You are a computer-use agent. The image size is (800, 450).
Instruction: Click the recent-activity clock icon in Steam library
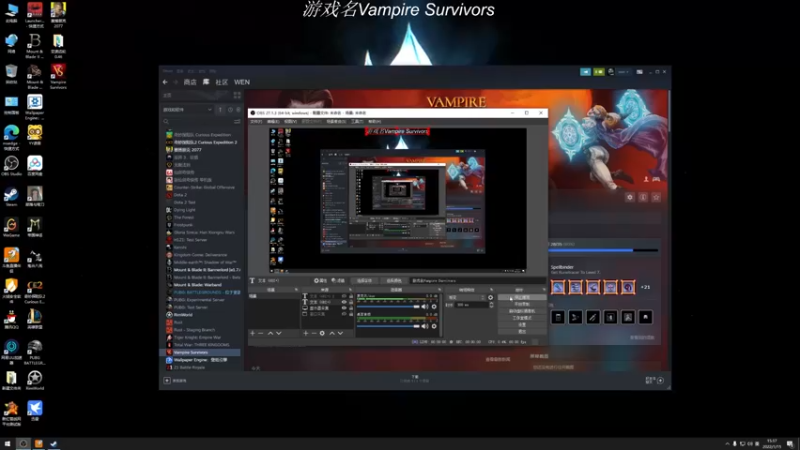click(x=230, y=110)
